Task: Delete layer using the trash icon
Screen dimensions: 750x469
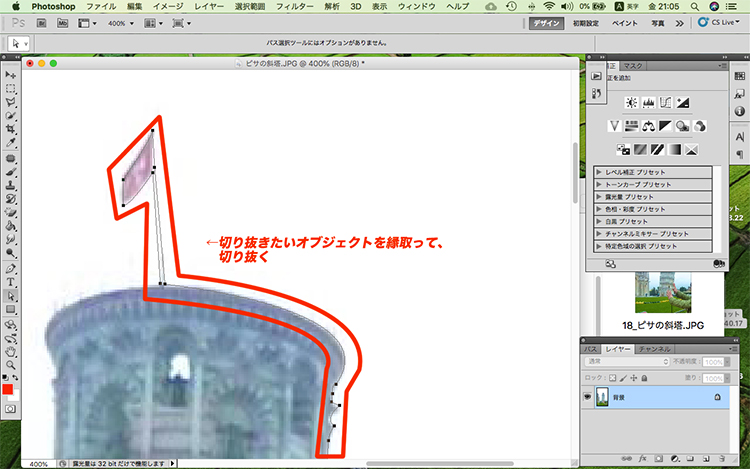Action: pyautogui.click(x=721, y=458)
